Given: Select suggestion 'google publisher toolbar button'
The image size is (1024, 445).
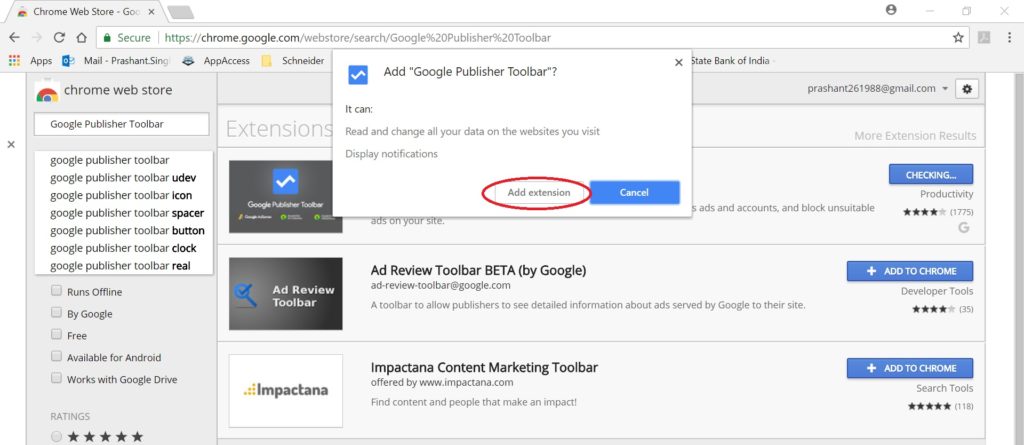Looking at the screenshot, I should 123,231.
